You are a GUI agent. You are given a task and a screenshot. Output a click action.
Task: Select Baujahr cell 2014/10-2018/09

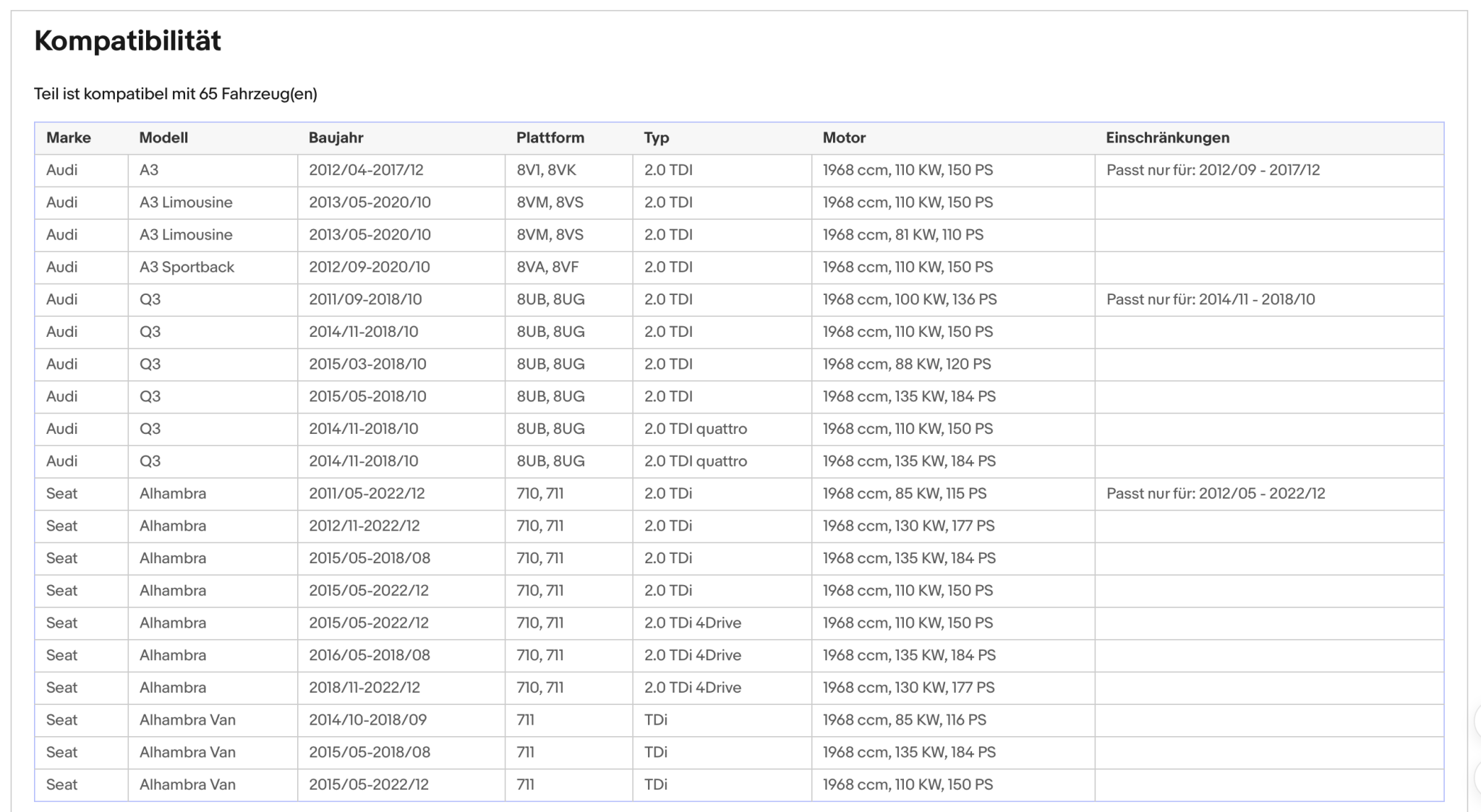(x=368, y=719)
